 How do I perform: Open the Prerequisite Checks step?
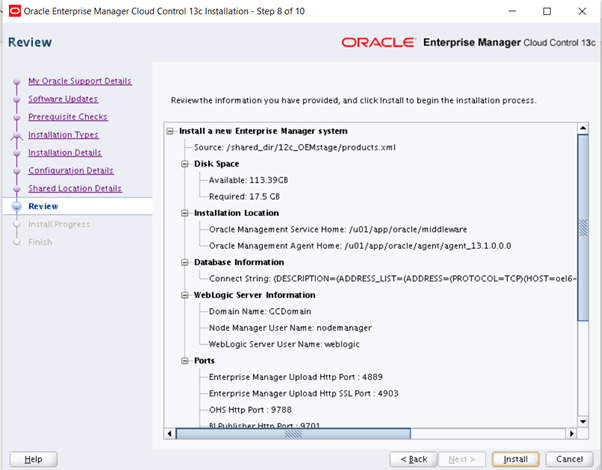pos(67,117)
